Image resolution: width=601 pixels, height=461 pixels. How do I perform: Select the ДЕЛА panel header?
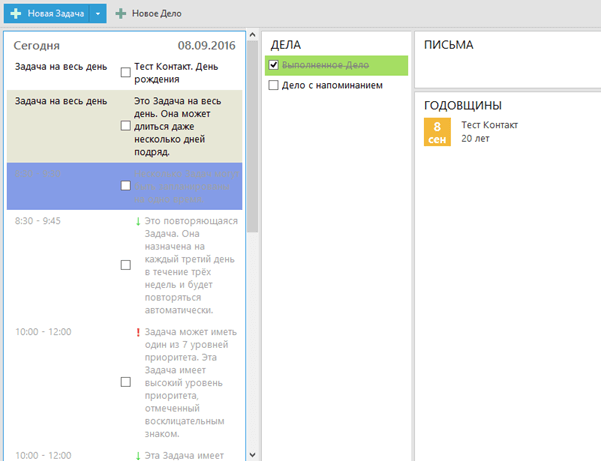click(286, 45)
